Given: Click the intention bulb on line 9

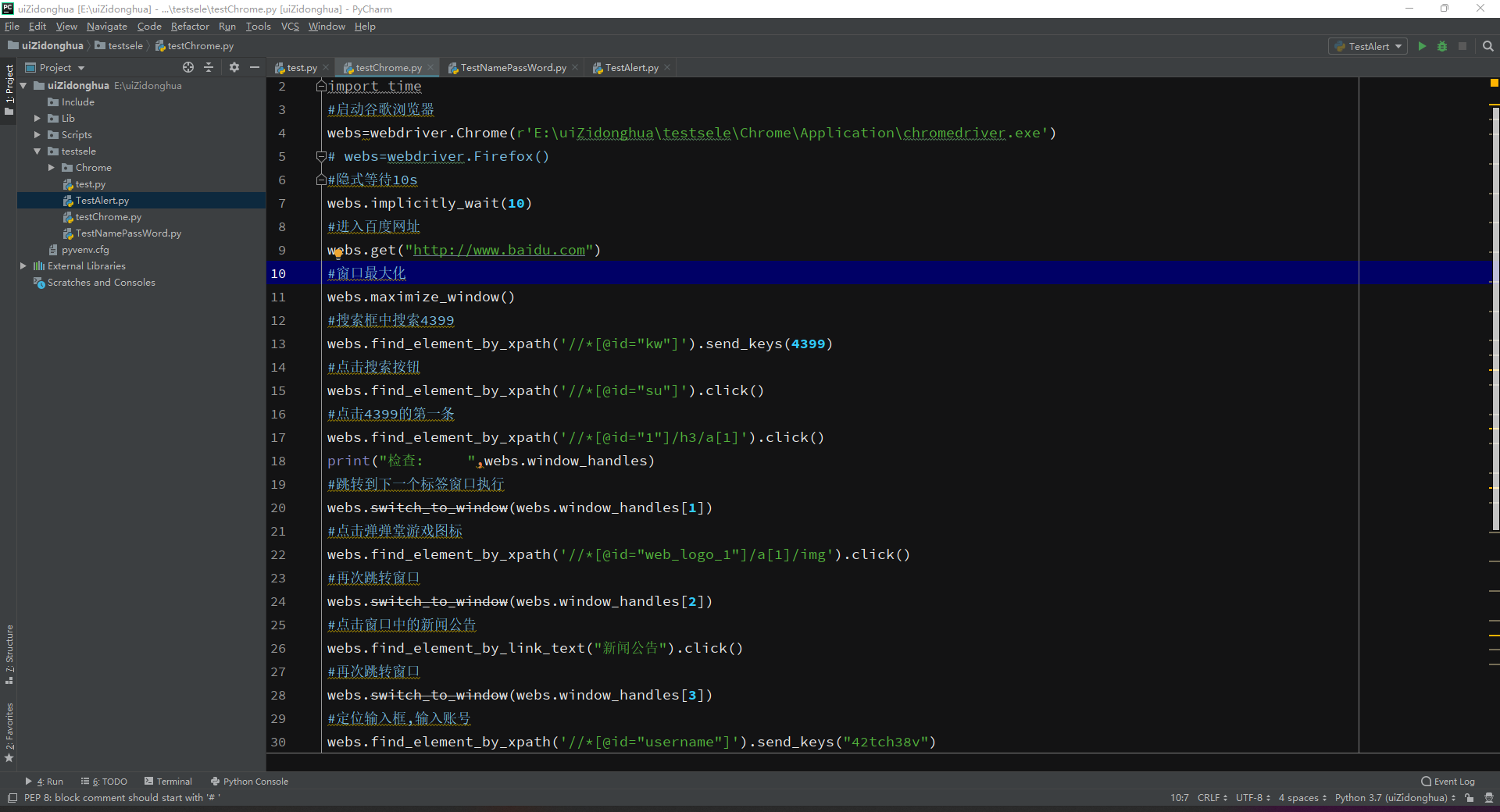Looking at the screenshot, I should [338, 254].
